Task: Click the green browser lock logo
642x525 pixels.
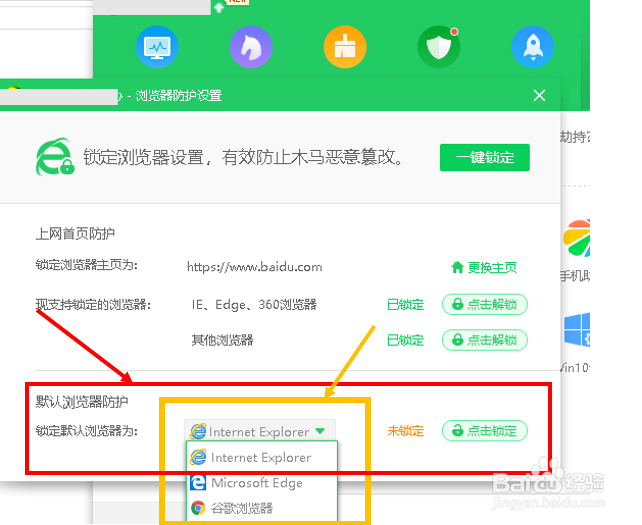Action: [x=55, y=157]
